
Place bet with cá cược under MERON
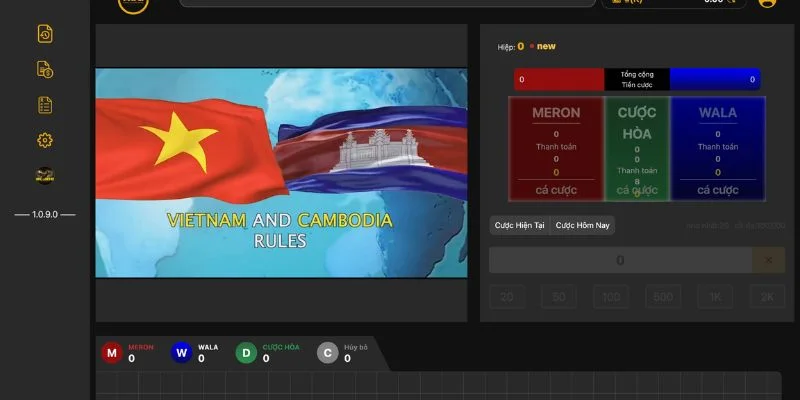[556, 190]
